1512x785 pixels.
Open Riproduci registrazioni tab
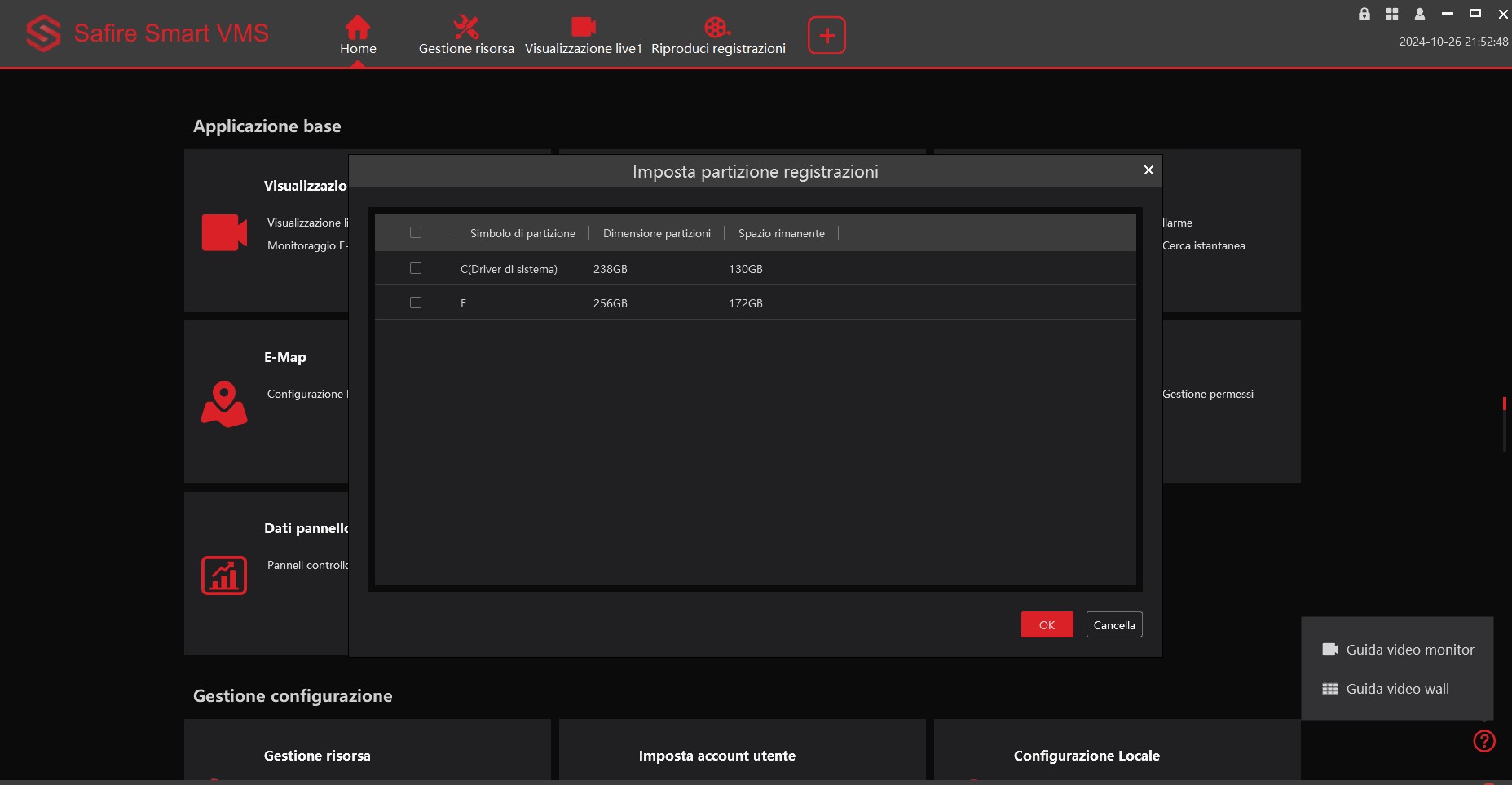pos(718,36)
